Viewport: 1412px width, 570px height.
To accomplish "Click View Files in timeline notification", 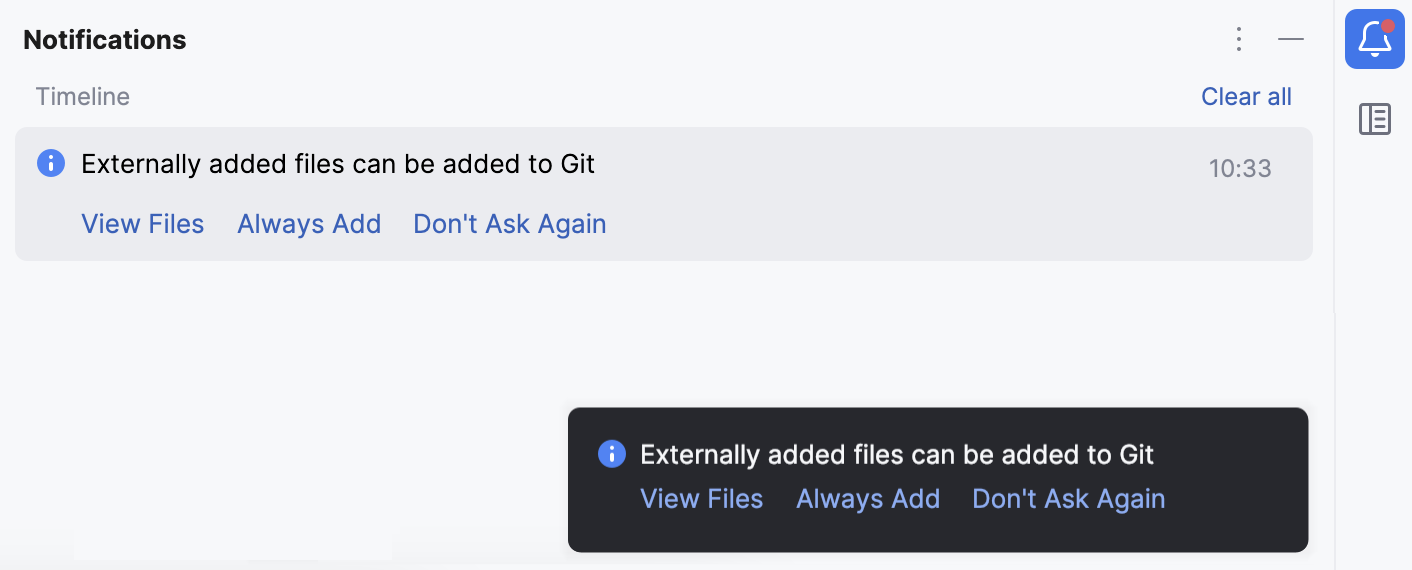I will pyautogui.click(x=143, y=224).
